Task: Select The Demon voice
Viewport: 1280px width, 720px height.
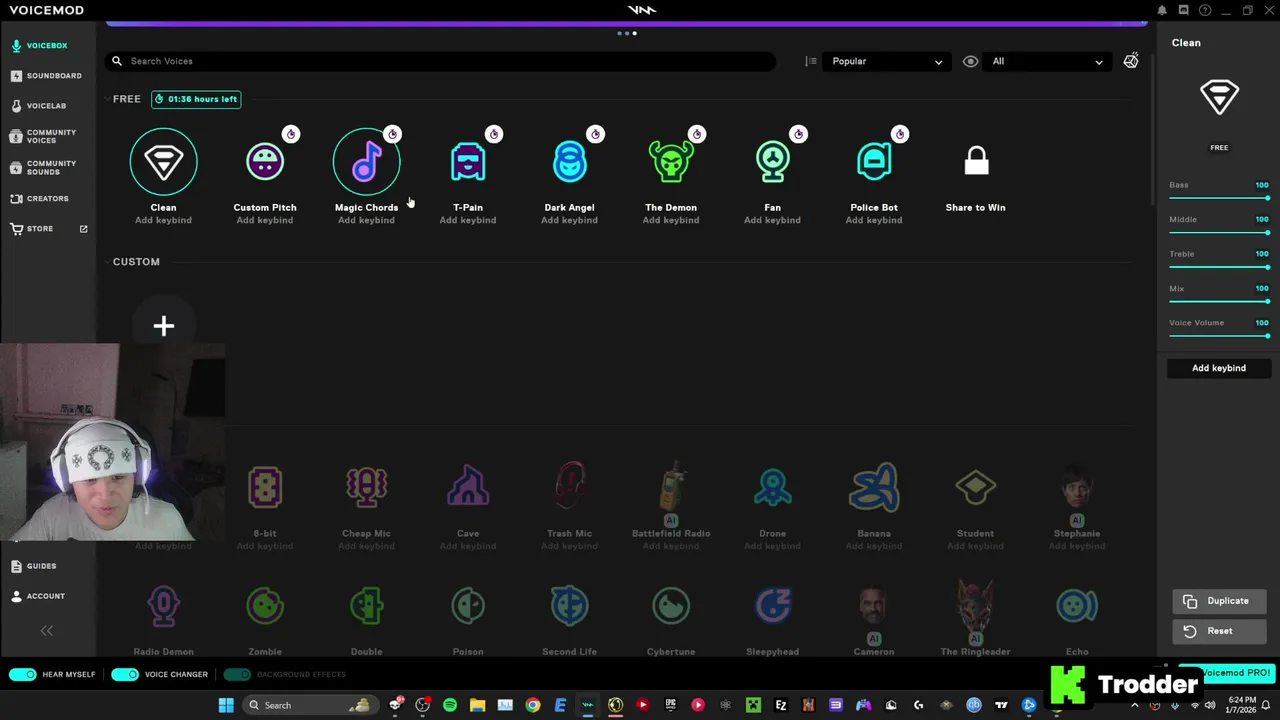Action: 671,162
